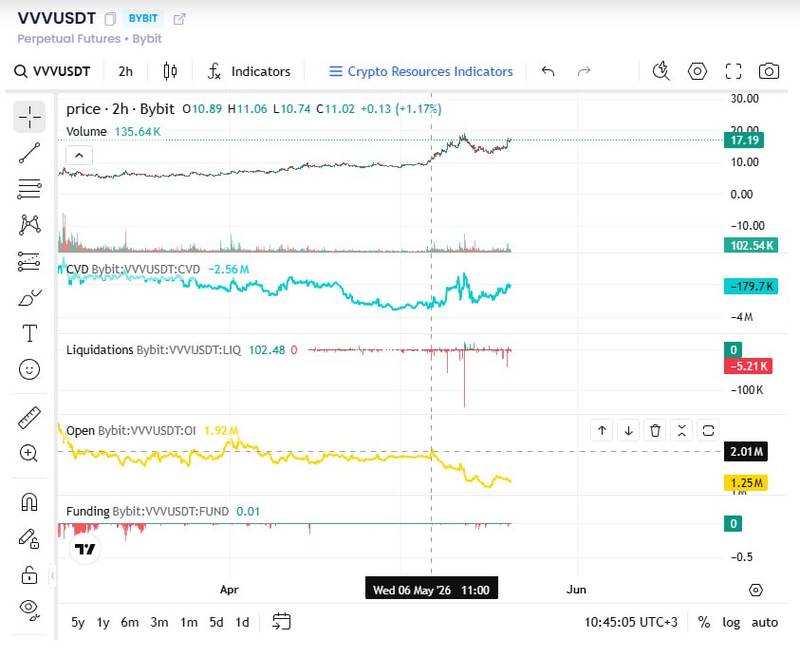Viewport: 800px width, 657px height.
Task: Click the 2.01M crosshair value label
Action: coord(746,451)
